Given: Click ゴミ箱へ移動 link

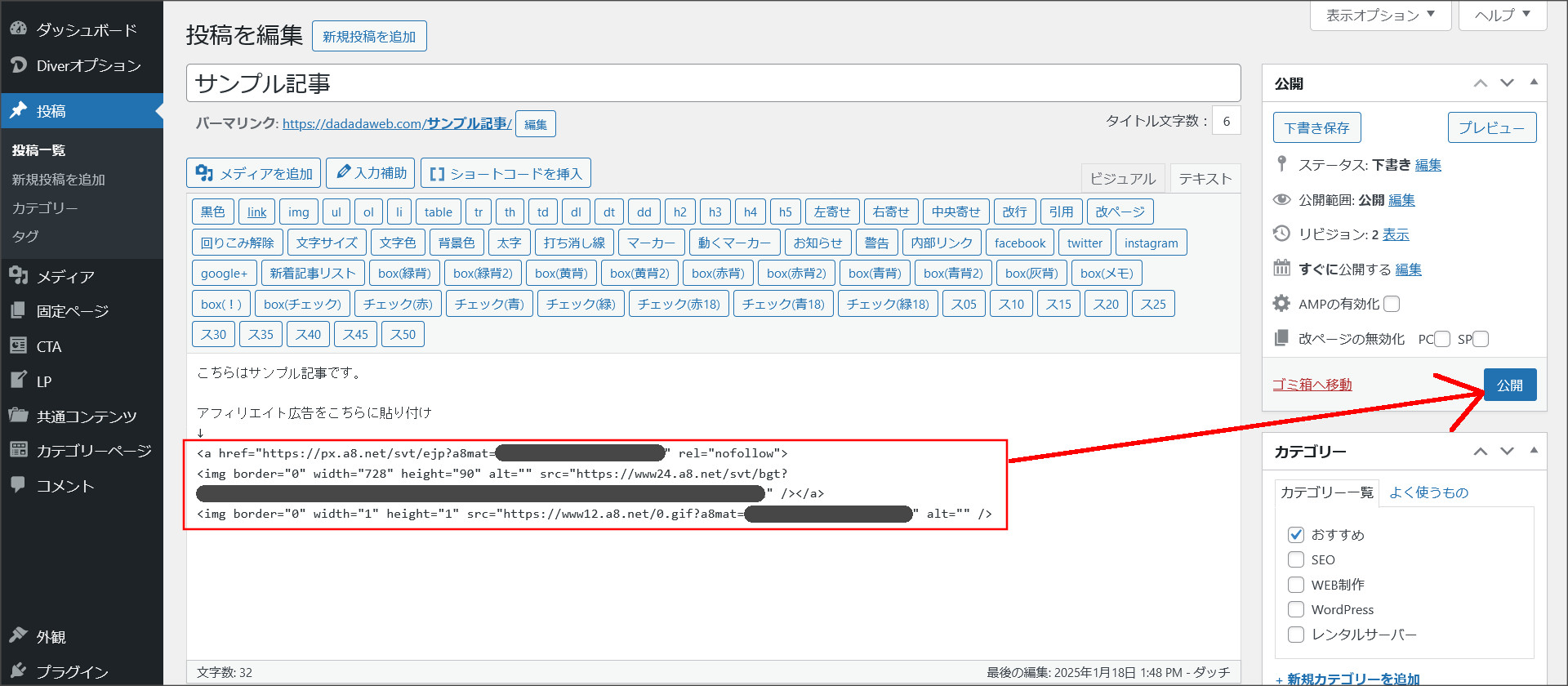Looking at the screenshot, I should point(1312,385).
